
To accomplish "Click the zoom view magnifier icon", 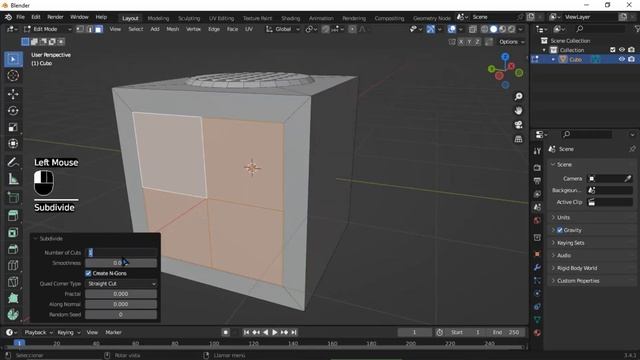I will click(518, 96).
